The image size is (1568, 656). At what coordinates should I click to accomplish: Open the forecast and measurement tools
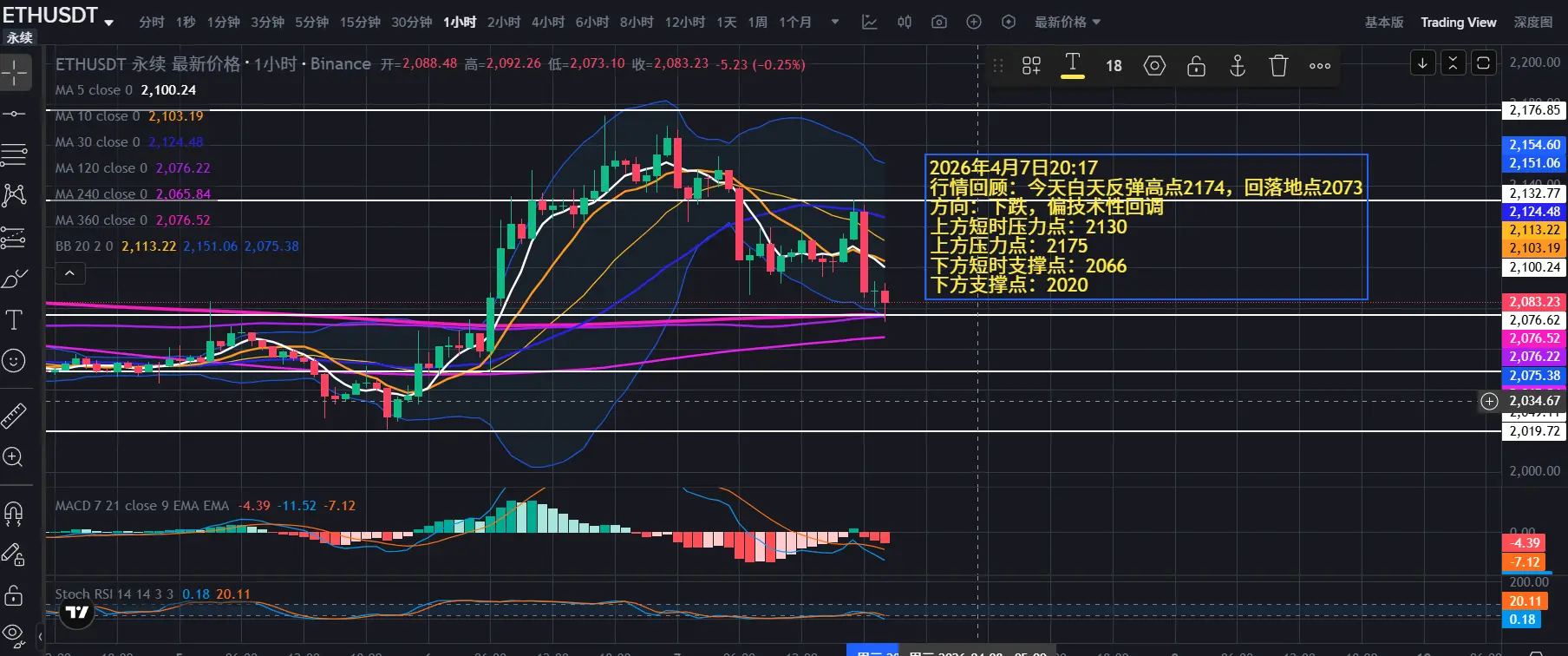click(15, 237)
